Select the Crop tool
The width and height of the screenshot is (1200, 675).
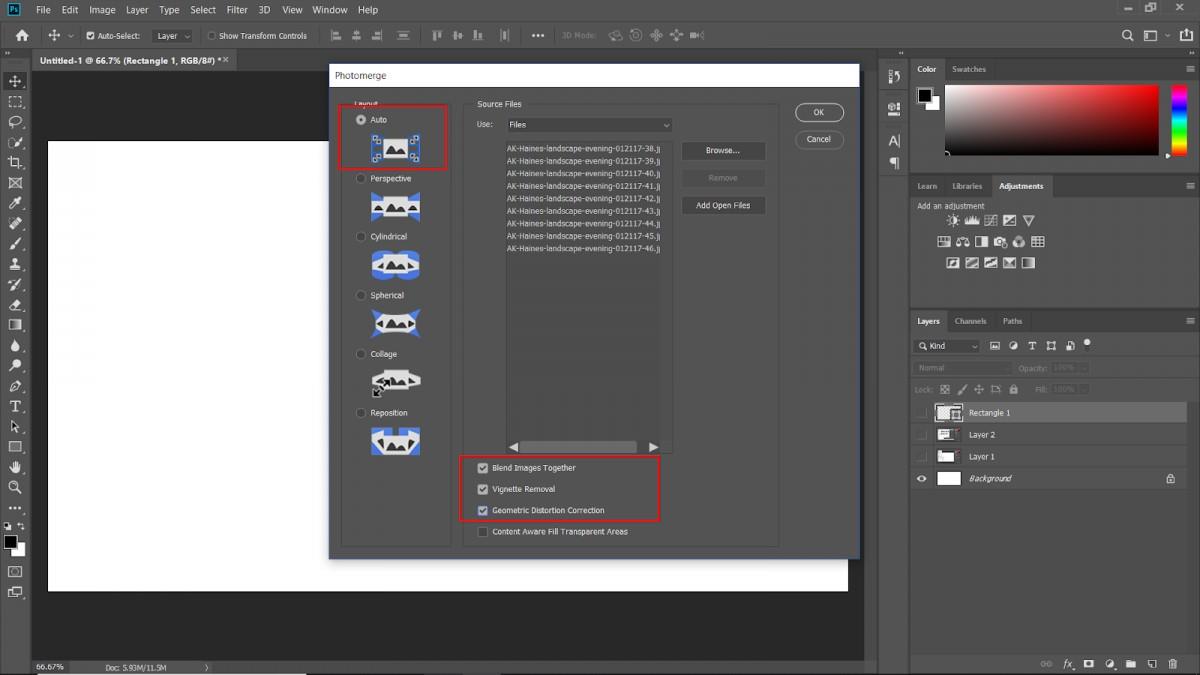[x=15, y=163]
